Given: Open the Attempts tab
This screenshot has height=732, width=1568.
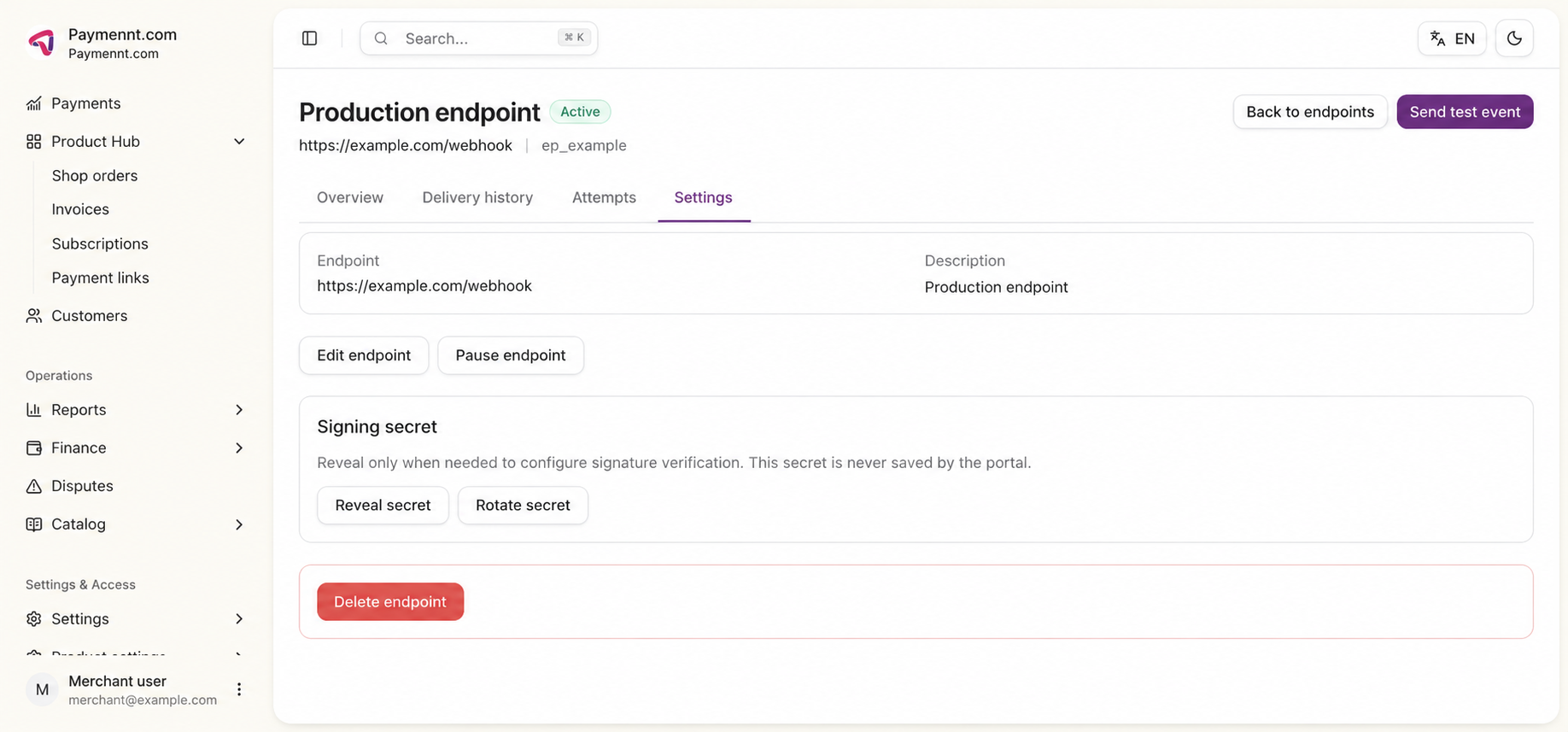Looking at the screenshot, I should 604,197.
